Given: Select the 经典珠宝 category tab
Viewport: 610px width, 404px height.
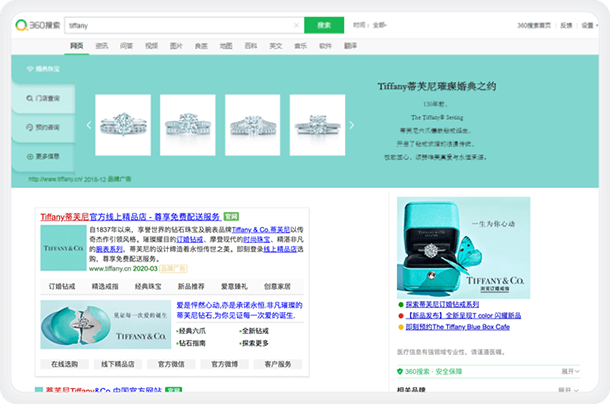Looking at the screenshot, I should pos(148,286).
